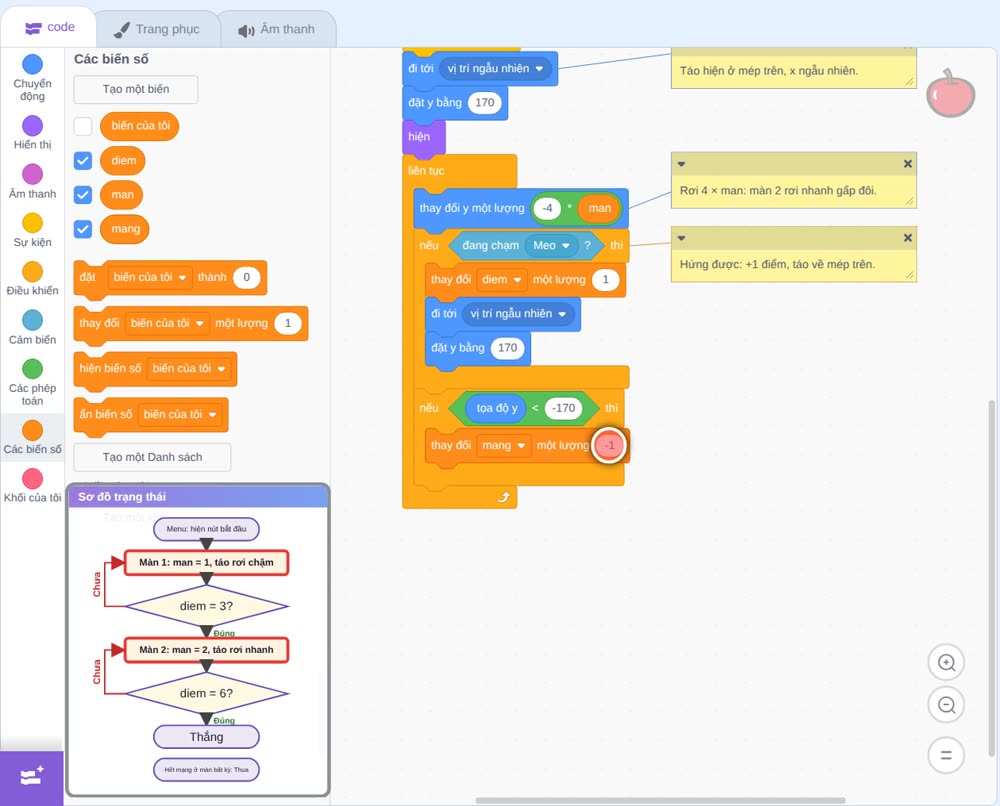The image size is (1000, 806).
Task: Click the highlighted -1 value for mang
Action: [609, 445]
